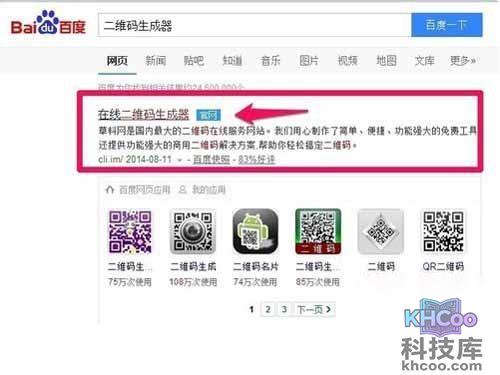Click the 二维码名片 app label

(256, 267)
